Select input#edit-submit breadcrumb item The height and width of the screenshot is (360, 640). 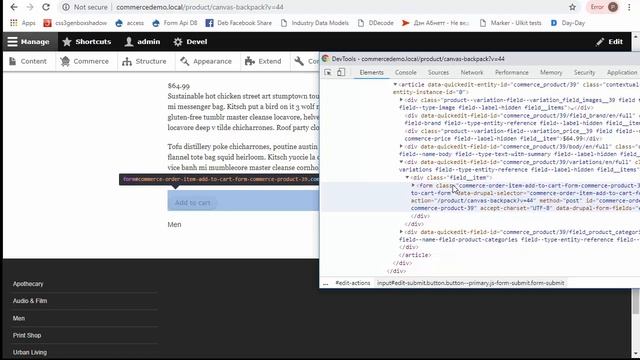coord(471,283)
